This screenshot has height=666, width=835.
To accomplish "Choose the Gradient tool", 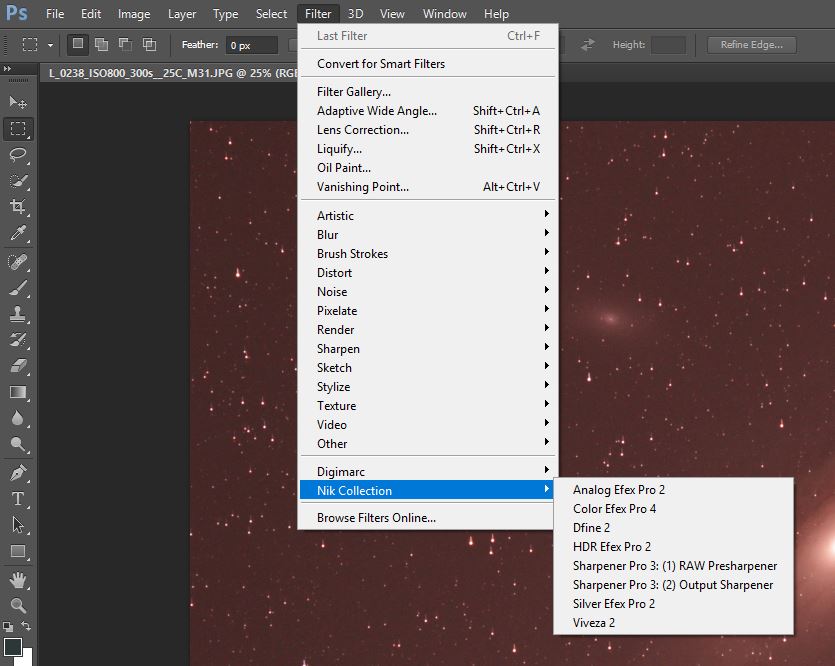I will [18, 393].
